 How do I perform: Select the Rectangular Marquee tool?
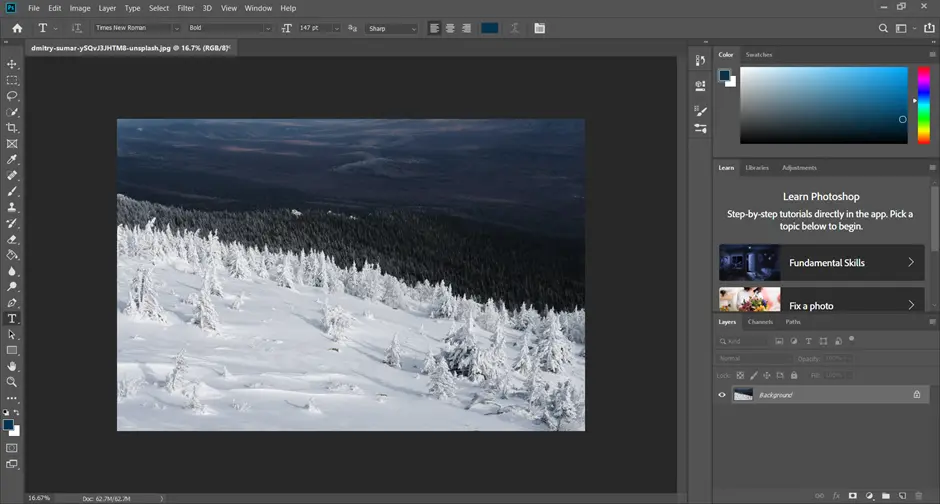12,80
